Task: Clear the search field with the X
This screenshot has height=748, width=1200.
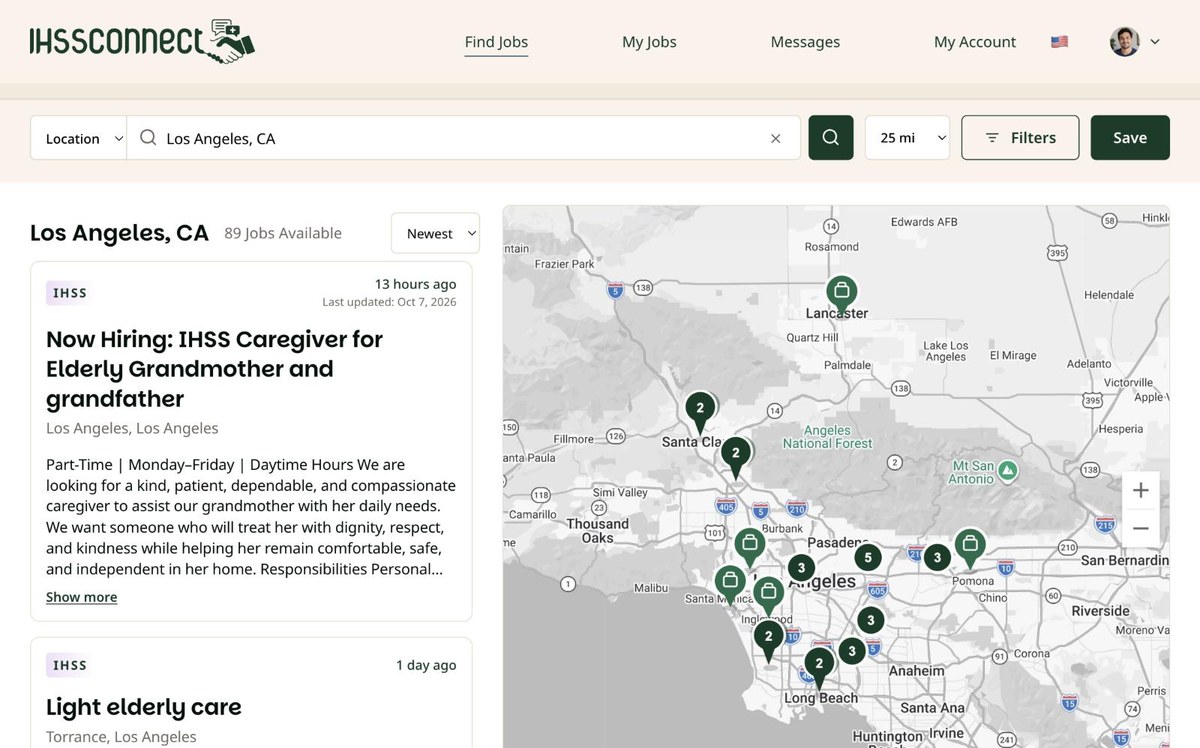Action: 775,138
